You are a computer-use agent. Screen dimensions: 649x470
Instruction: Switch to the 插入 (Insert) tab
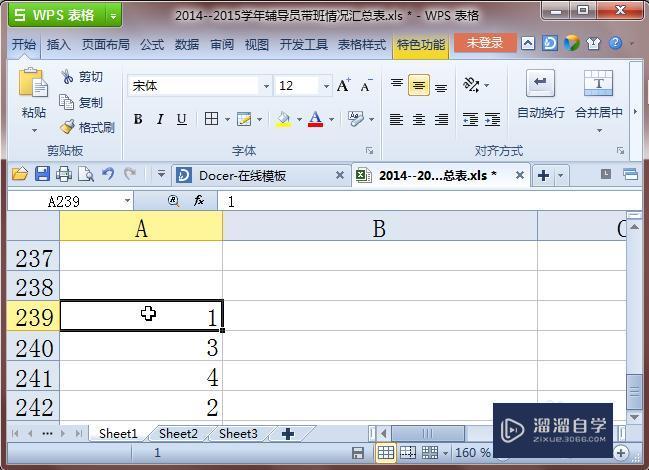(58, 44)
